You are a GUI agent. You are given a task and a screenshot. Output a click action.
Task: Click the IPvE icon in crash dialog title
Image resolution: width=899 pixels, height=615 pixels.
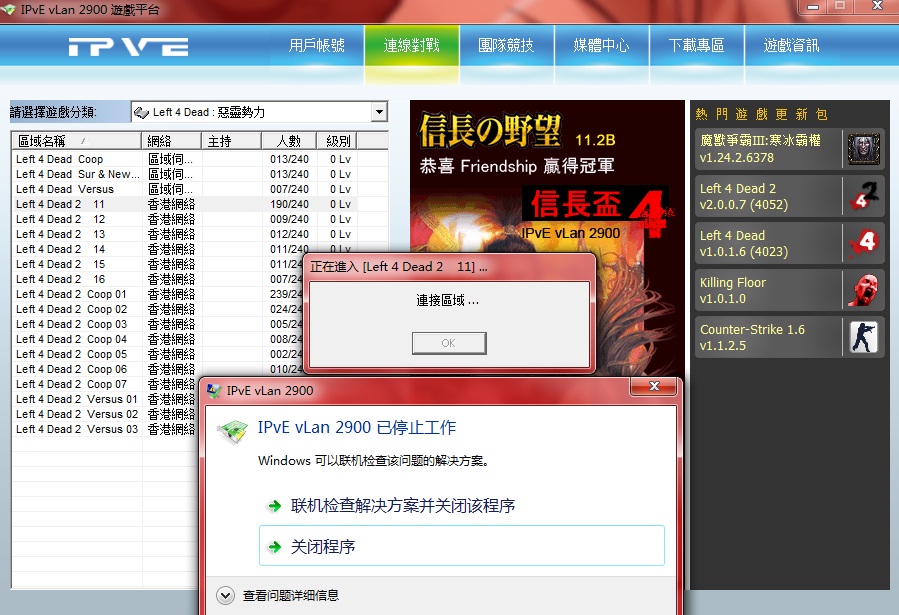click(214, 391)
